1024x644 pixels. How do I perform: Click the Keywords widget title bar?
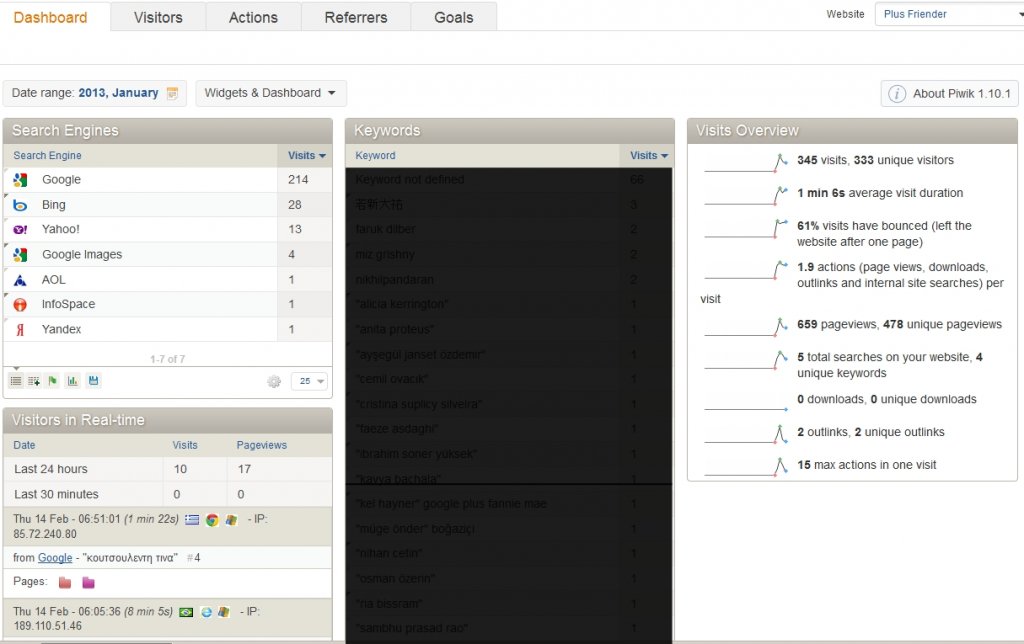click(510, 131)
